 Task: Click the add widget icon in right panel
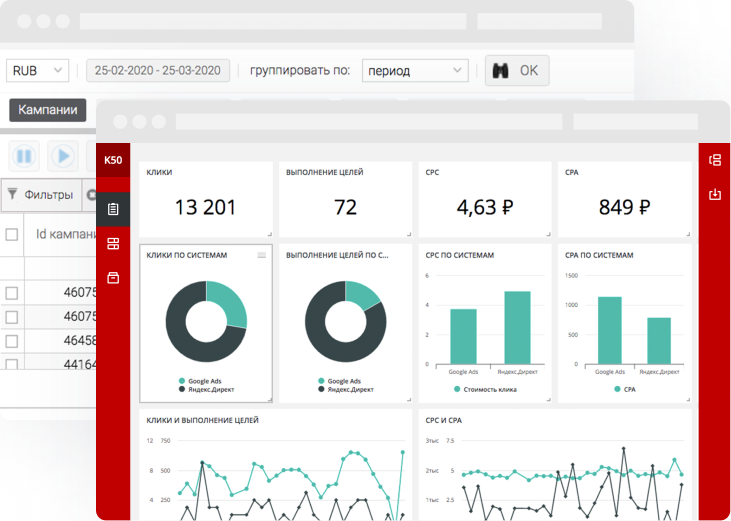714,160
